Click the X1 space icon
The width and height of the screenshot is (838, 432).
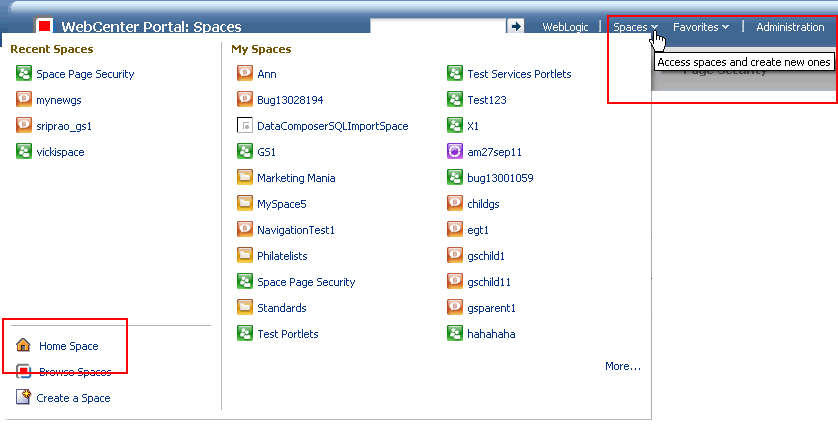click(454, 125)
